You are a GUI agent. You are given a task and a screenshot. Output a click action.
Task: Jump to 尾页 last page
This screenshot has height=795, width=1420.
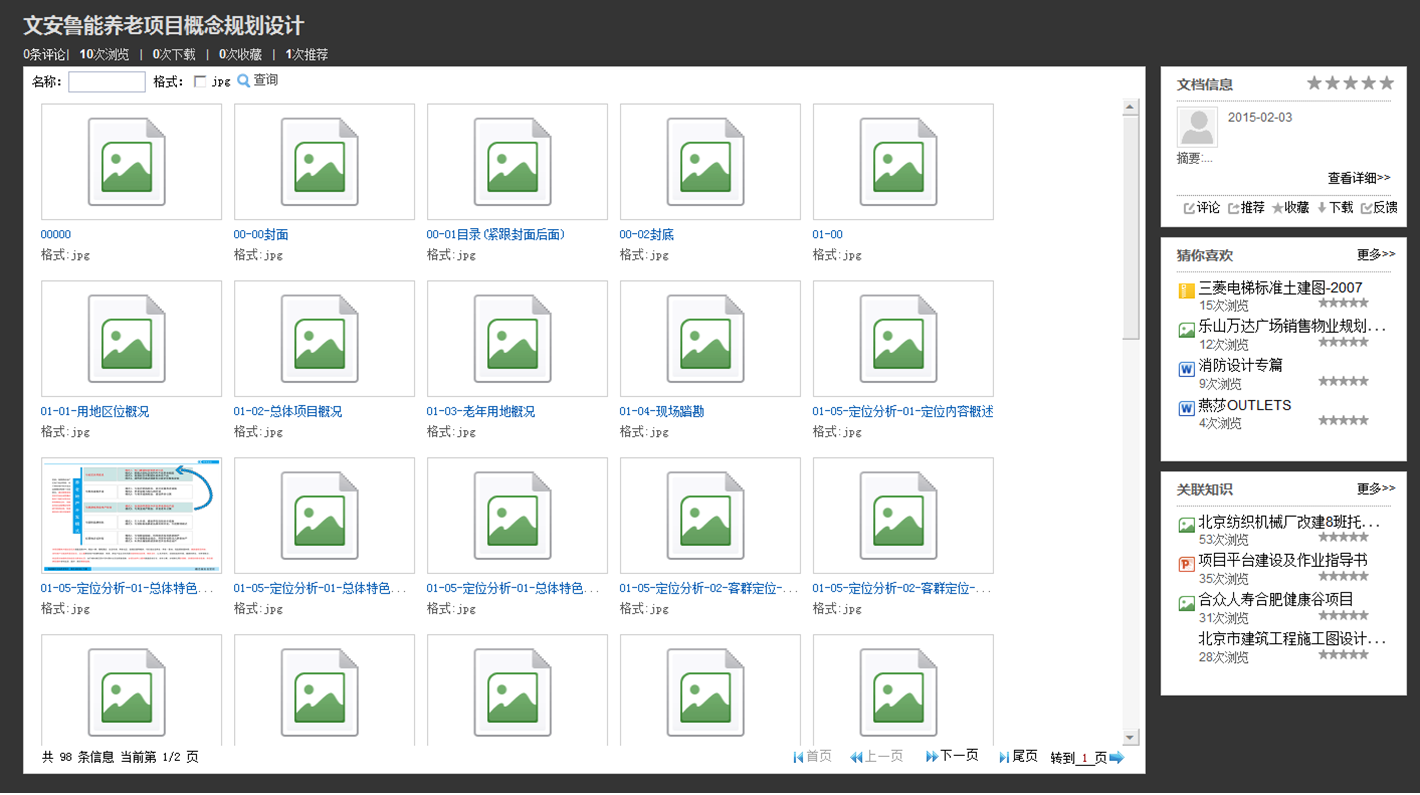point(1018,757)
